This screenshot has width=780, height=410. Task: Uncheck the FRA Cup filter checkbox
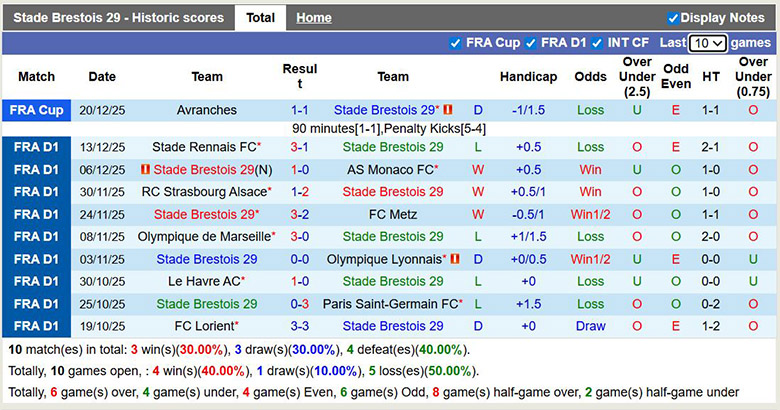pyautogui.click(x=456, y=43)
